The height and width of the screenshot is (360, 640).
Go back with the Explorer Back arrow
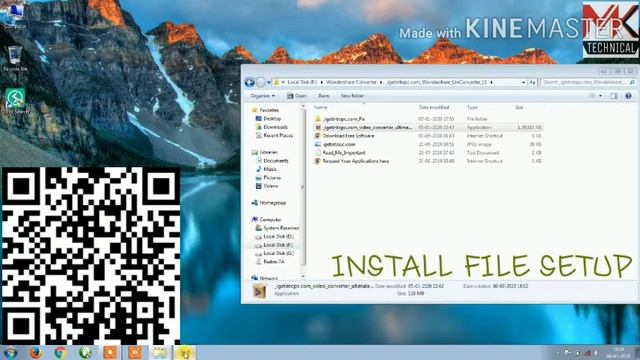pos(249,82)
